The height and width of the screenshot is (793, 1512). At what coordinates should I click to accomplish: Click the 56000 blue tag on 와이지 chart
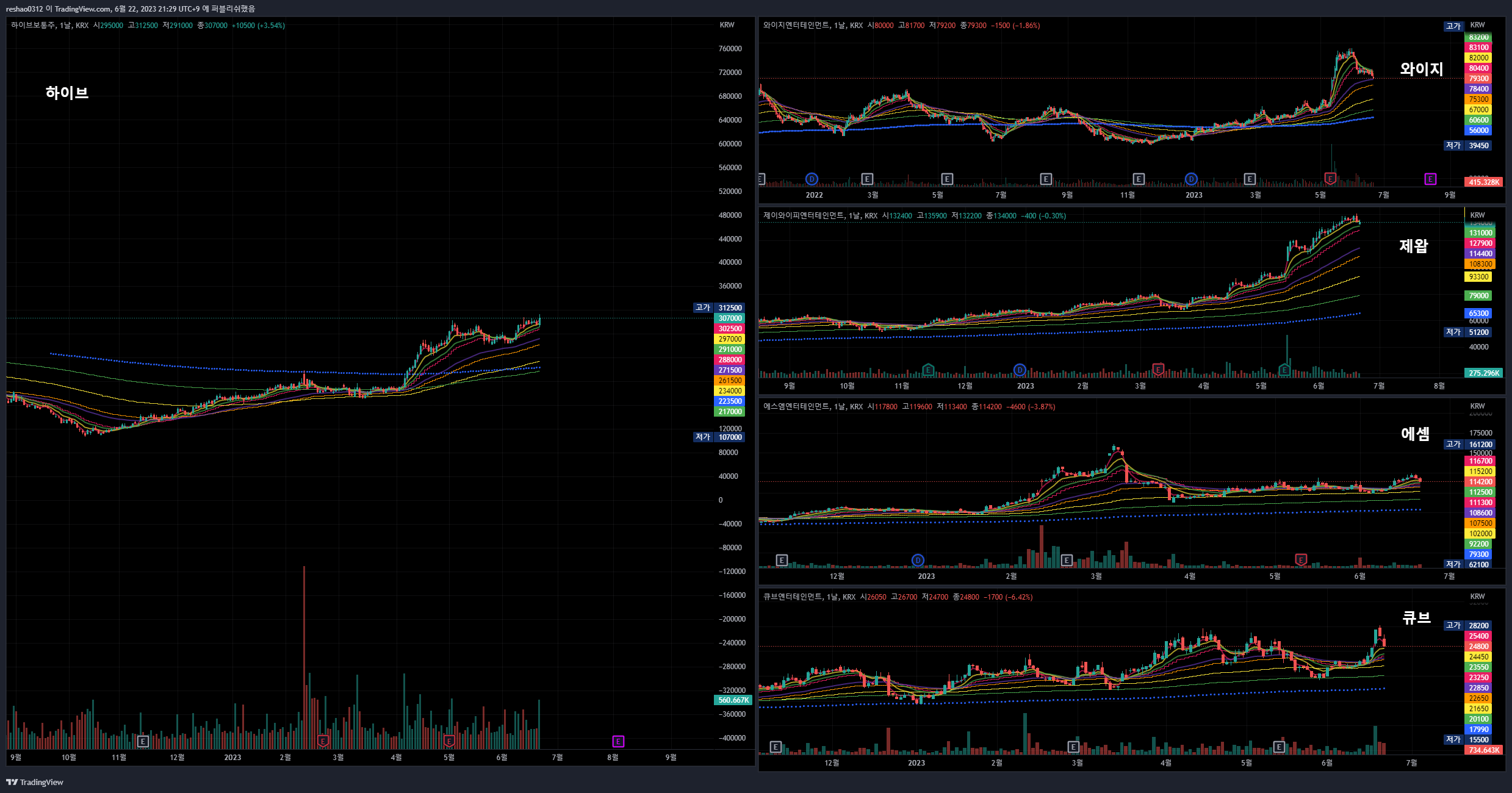(x=1478, y=131)
